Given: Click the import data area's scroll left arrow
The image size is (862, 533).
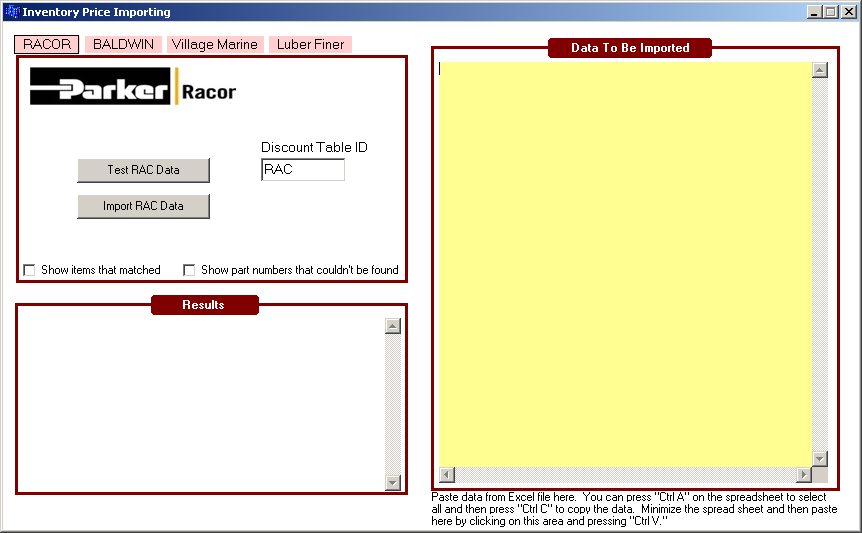Looking at the screenshot, I should 447,474.
